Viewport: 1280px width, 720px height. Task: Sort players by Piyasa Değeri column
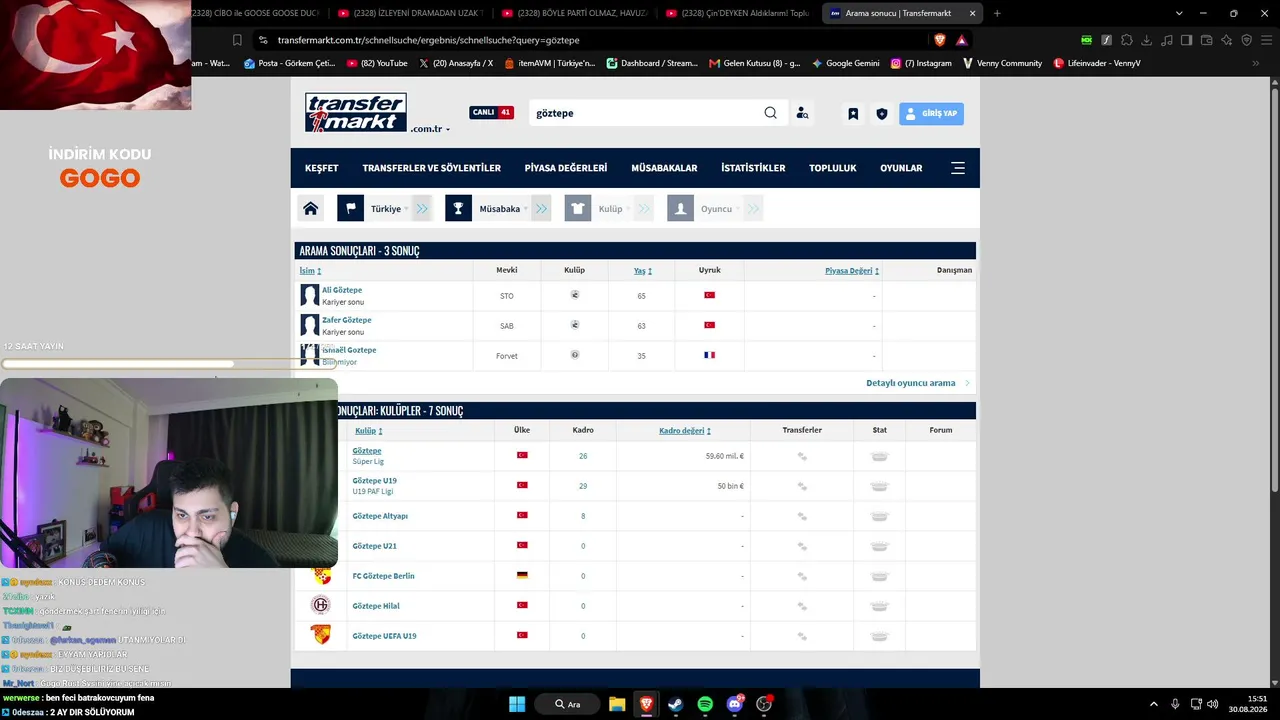coord(852,271)
